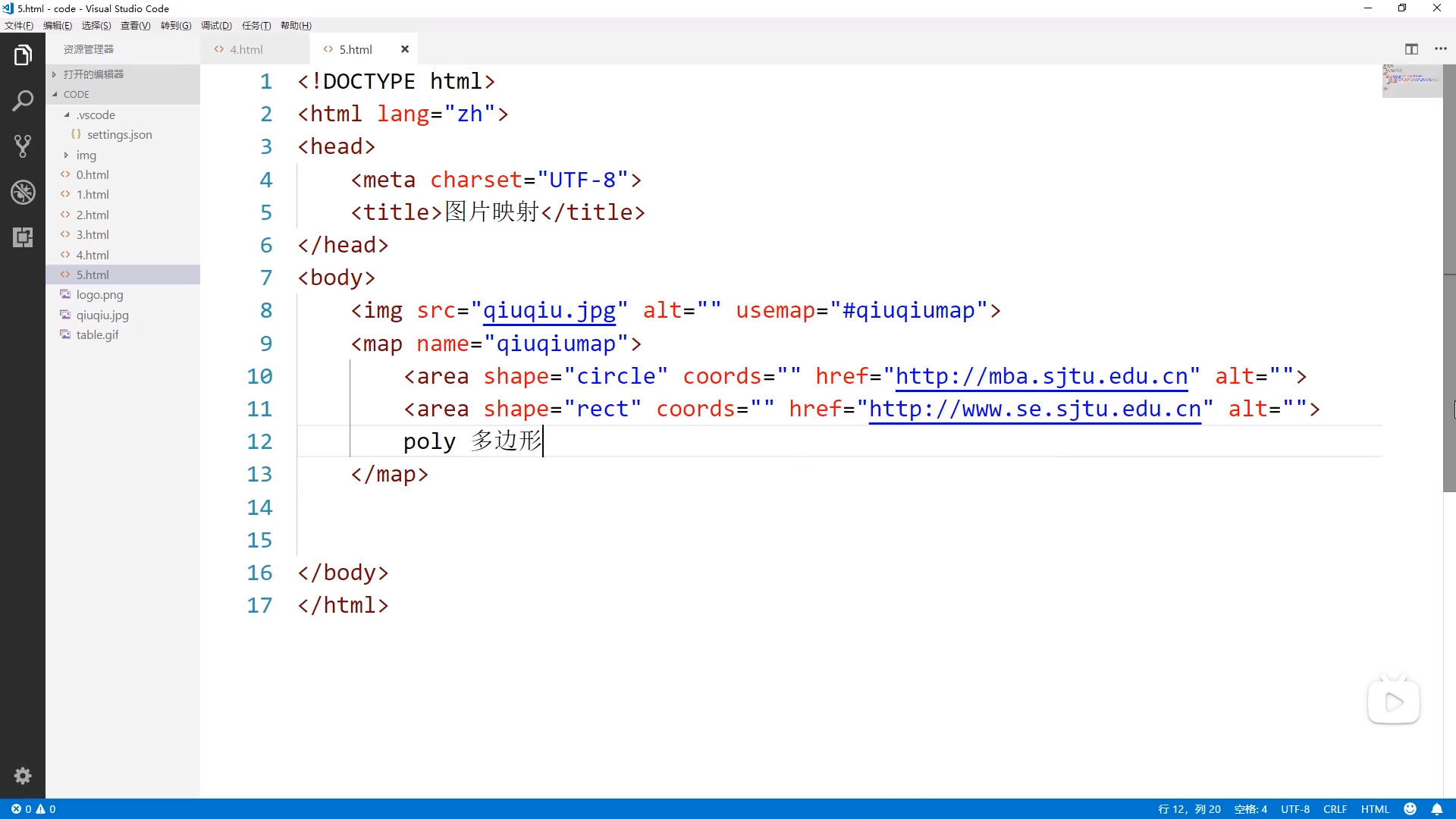Open the Search view in activity bar
This screenshot has width=1456, height=819.
click(23, 101)
